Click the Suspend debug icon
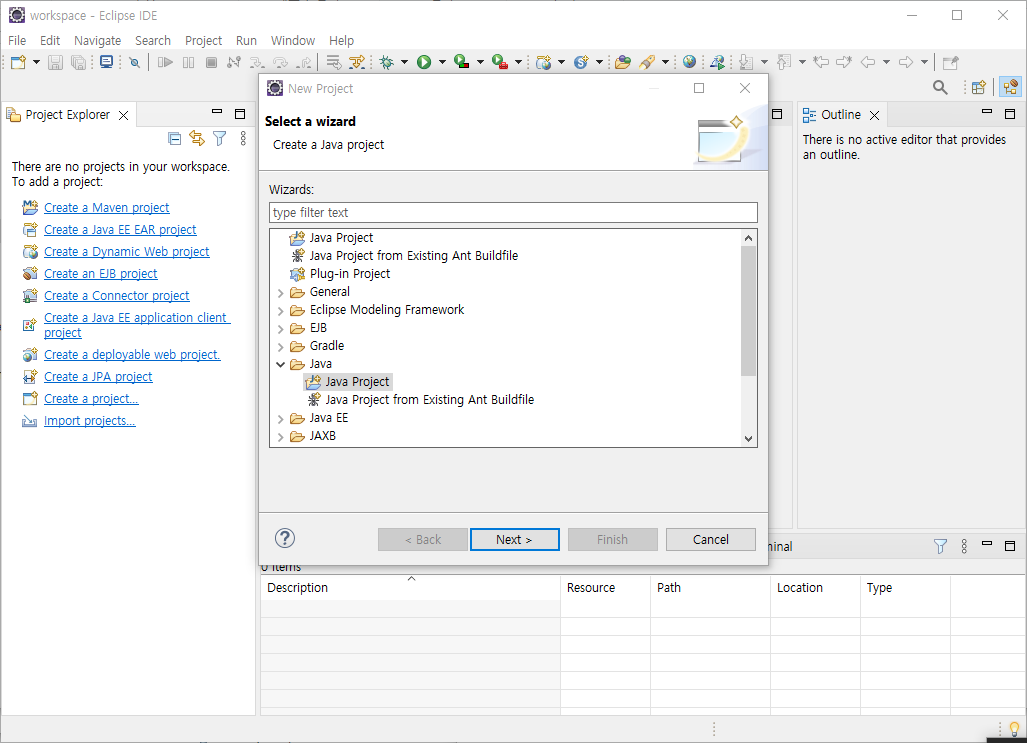Screen dimensions: 1027x743 tap(189, 62)
